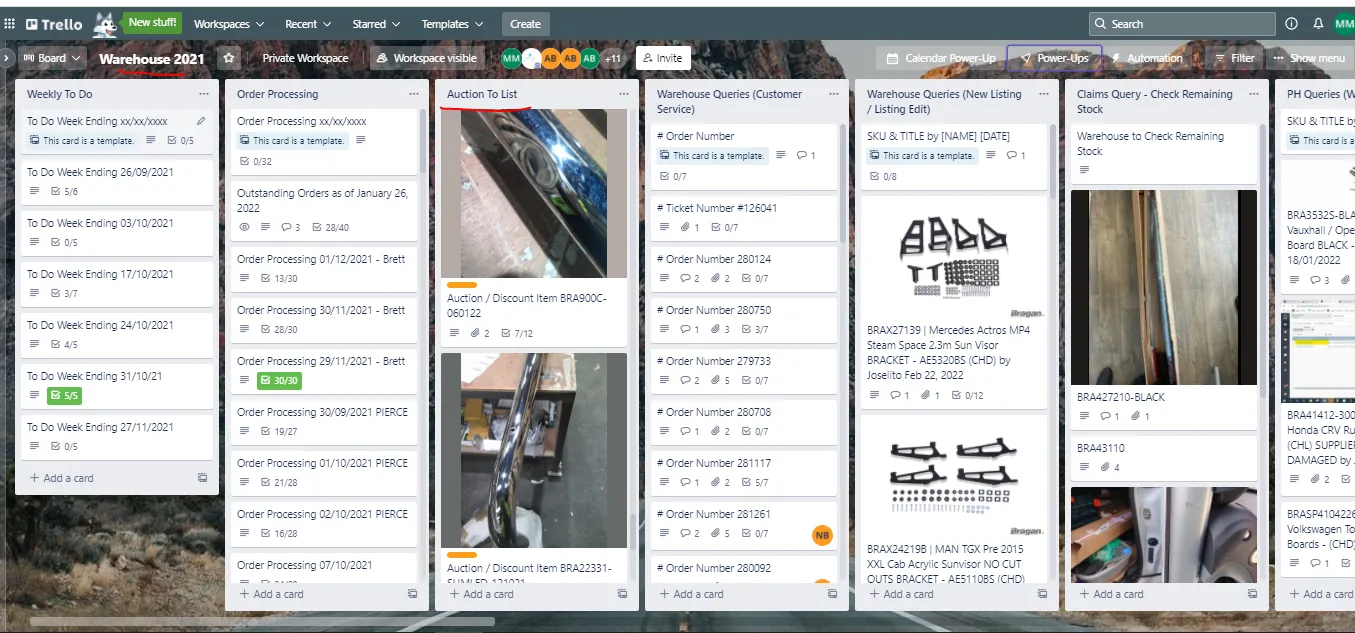The image size is (1355, 633).
Task: Click 5/6 checklist badge on 26/09/2021 card
Action: tap(66, 191)
